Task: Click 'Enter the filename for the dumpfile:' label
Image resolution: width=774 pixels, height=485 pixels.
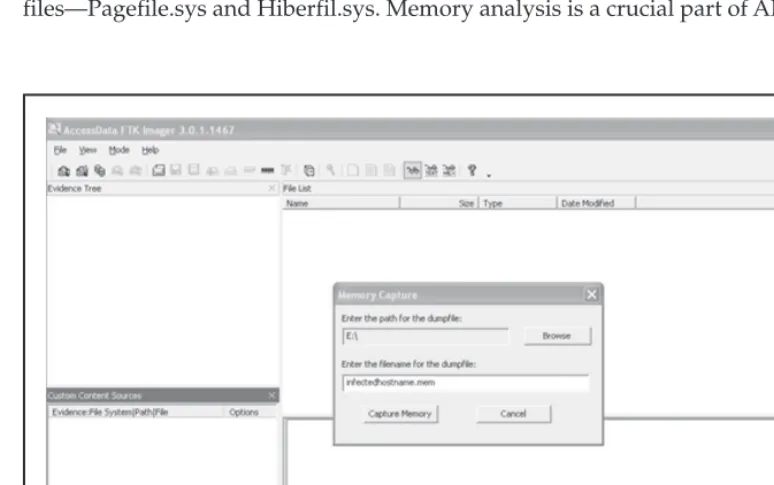Action: point(409,364)
